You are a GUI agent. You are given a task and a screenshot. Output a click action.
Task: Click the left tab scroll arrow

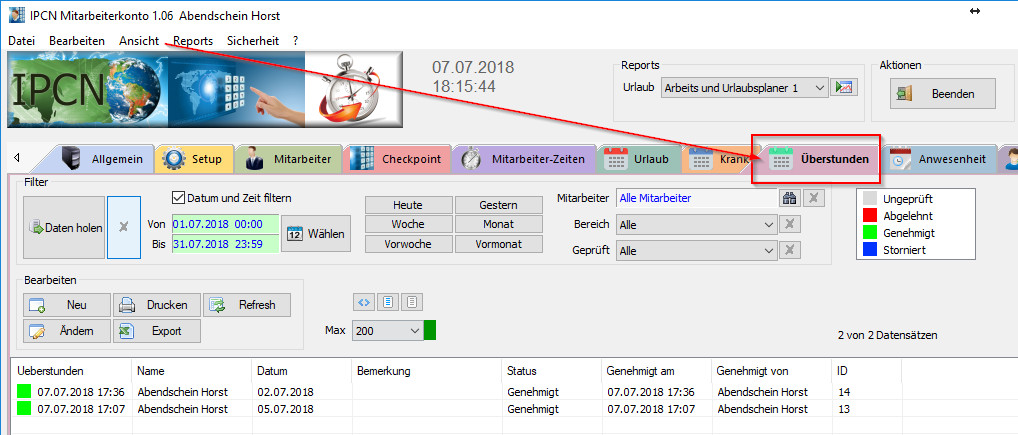[x=16, y=158]
